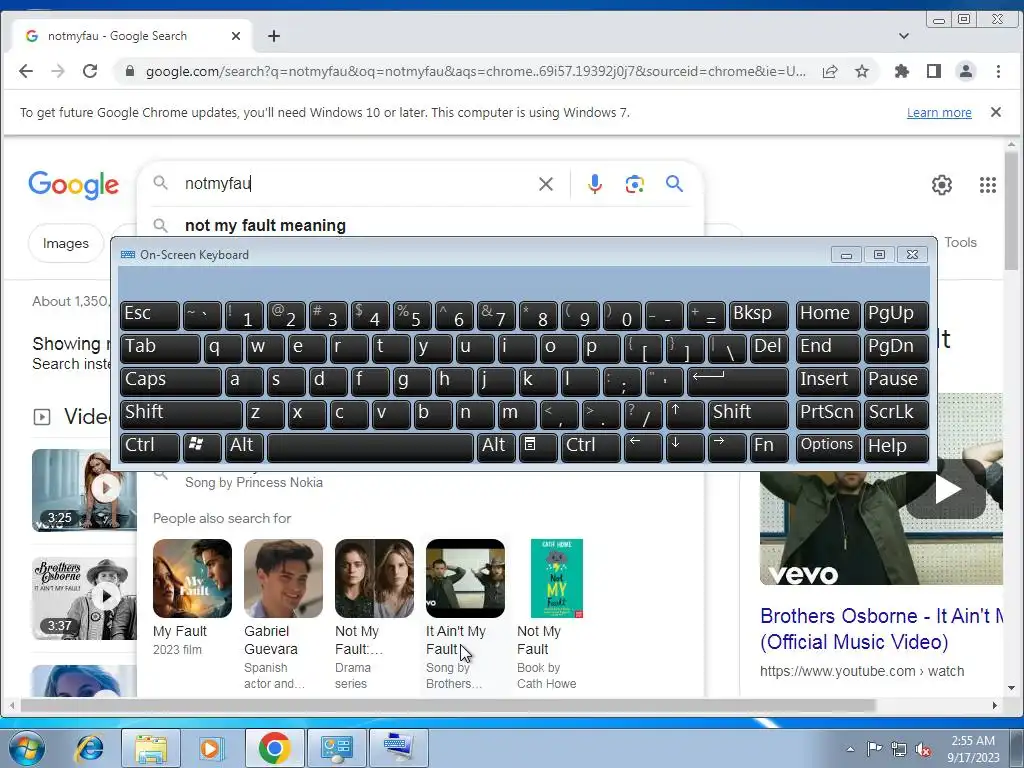Search by image with Google Lens icon

(x=634, y=184)
